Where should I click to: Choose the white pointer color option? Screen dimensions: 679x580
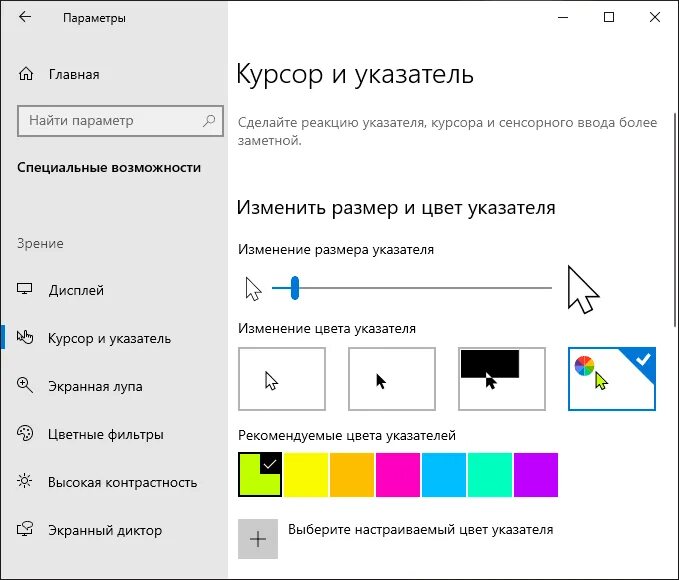click(282, 379)
